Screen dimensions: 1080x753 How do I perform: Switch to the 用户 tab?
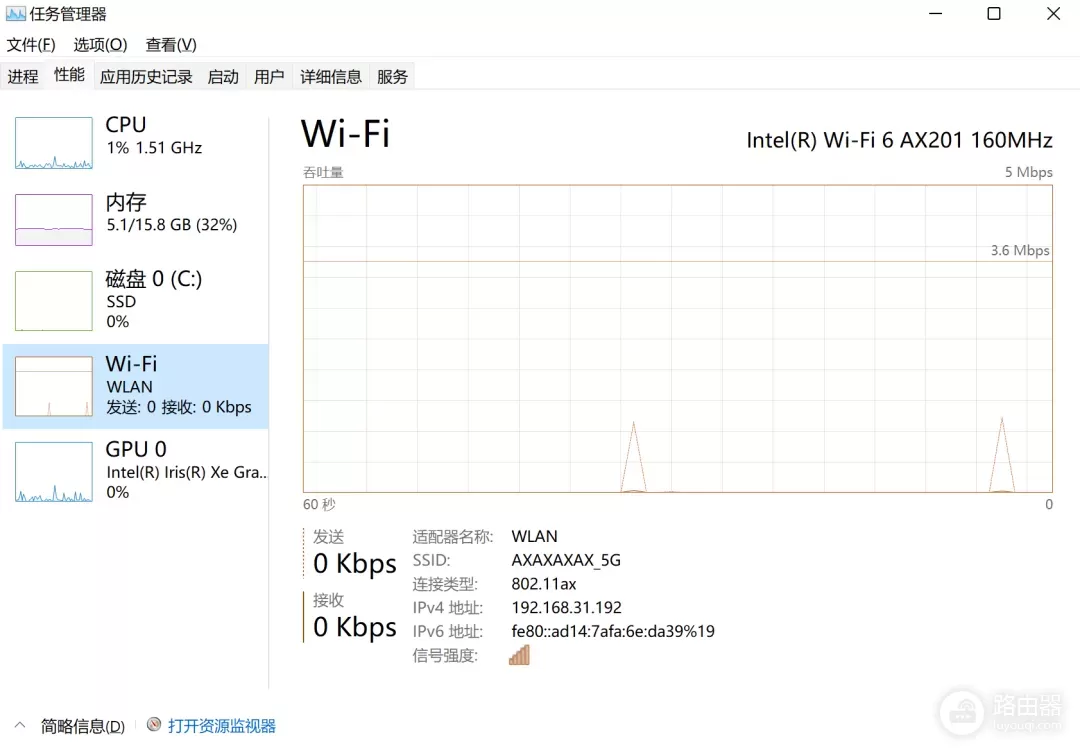pos(269,77)
